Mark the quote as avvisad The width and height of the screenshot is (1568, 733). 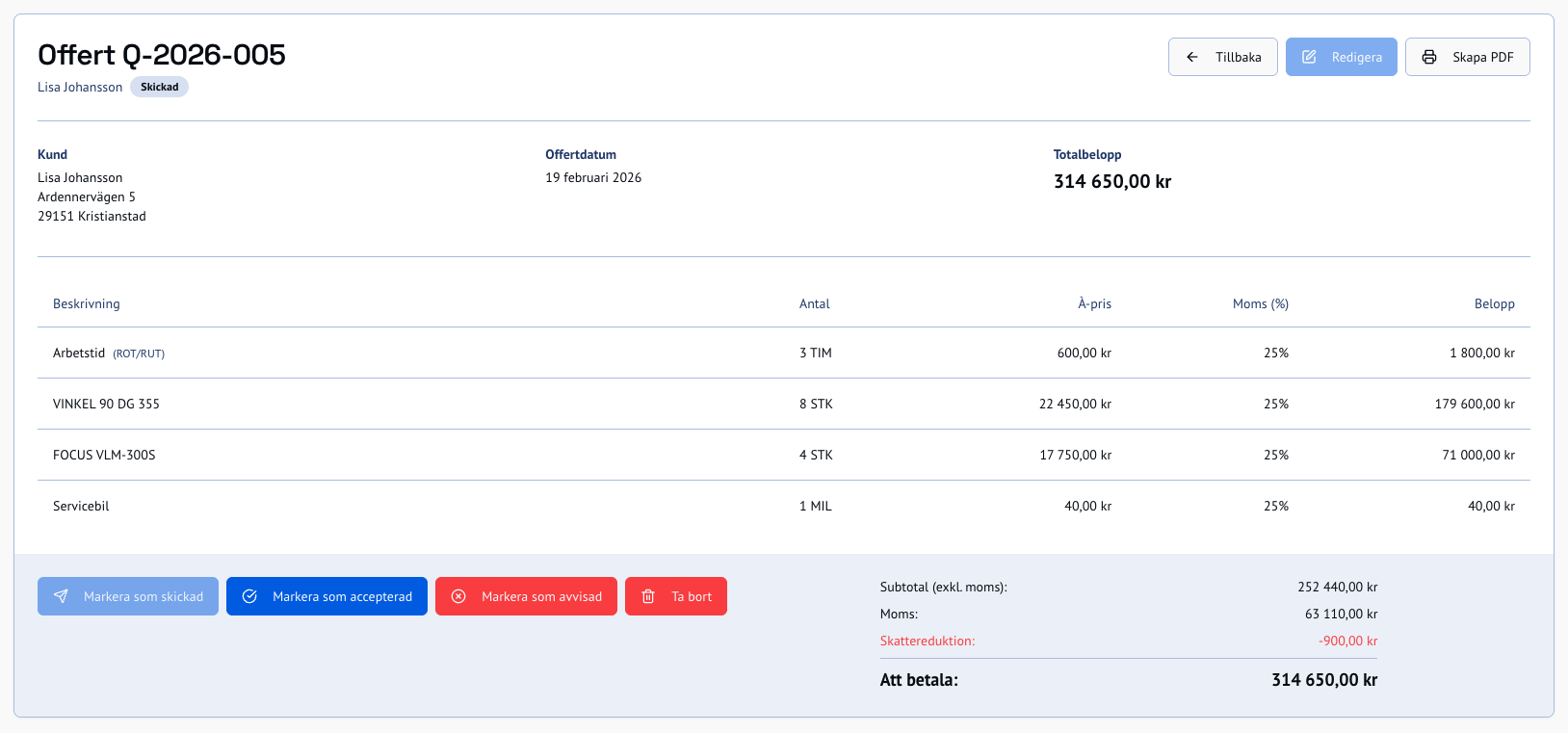pyautogui.click(x=526, y=596)
